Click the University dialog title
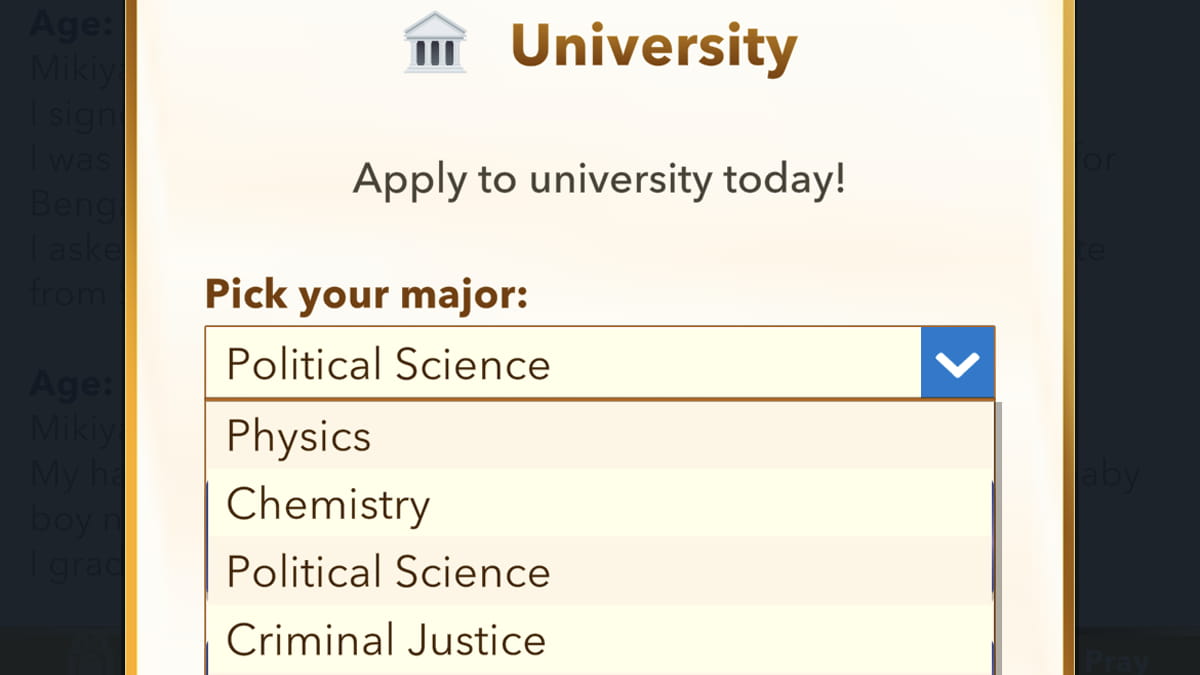The image size is (1200, 675). coord(653,46)
